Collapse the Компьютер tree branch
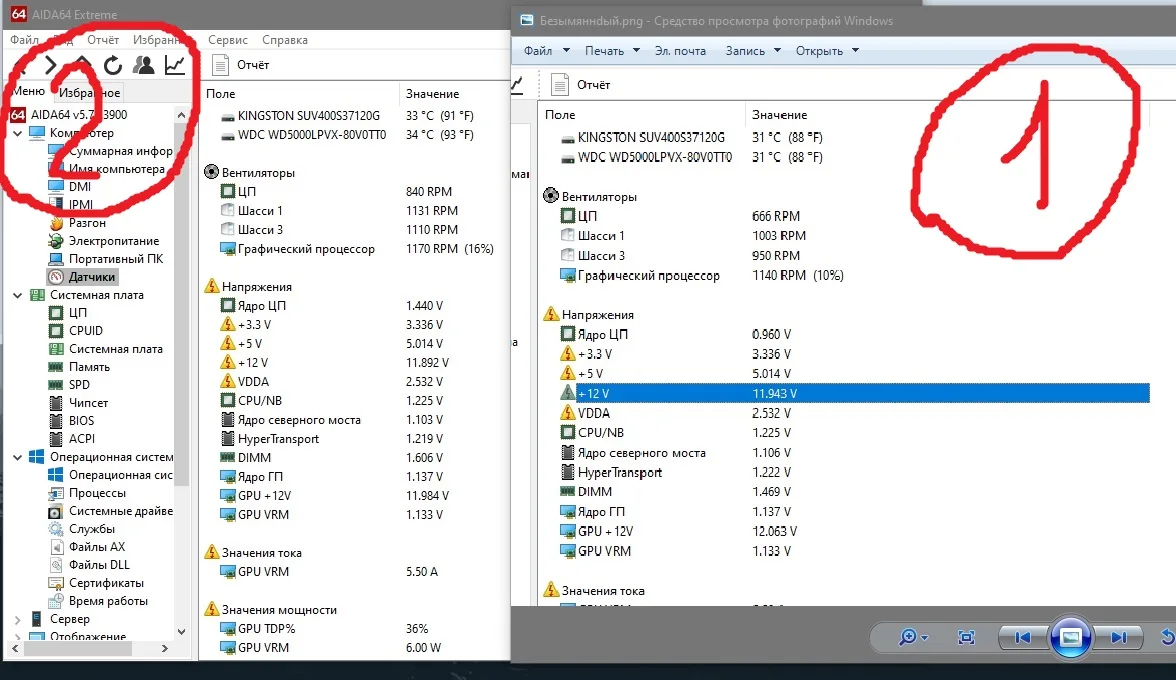This screenshot has height=680, width=1176. (x=17, y=133)
